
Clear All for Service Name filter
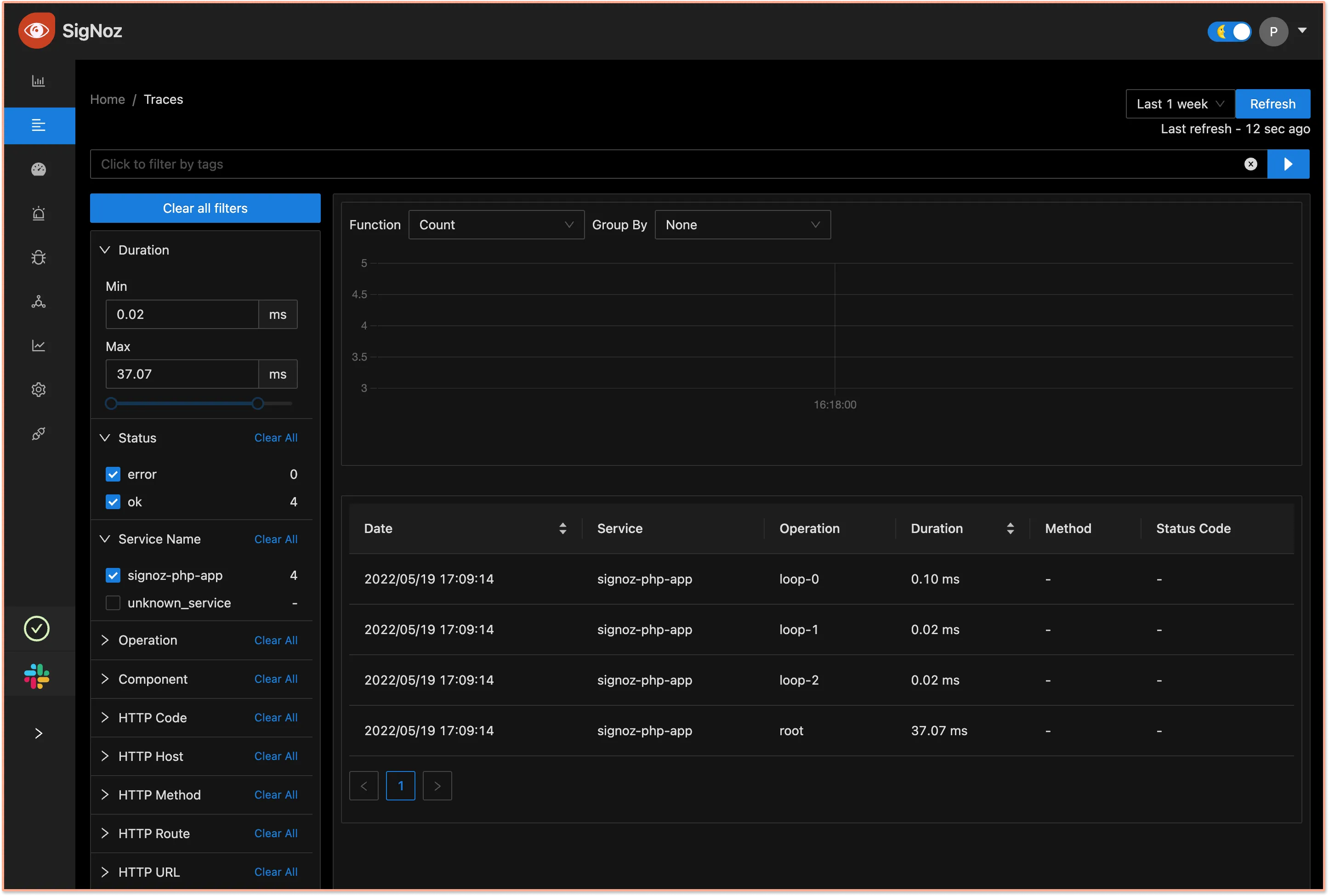276,539
